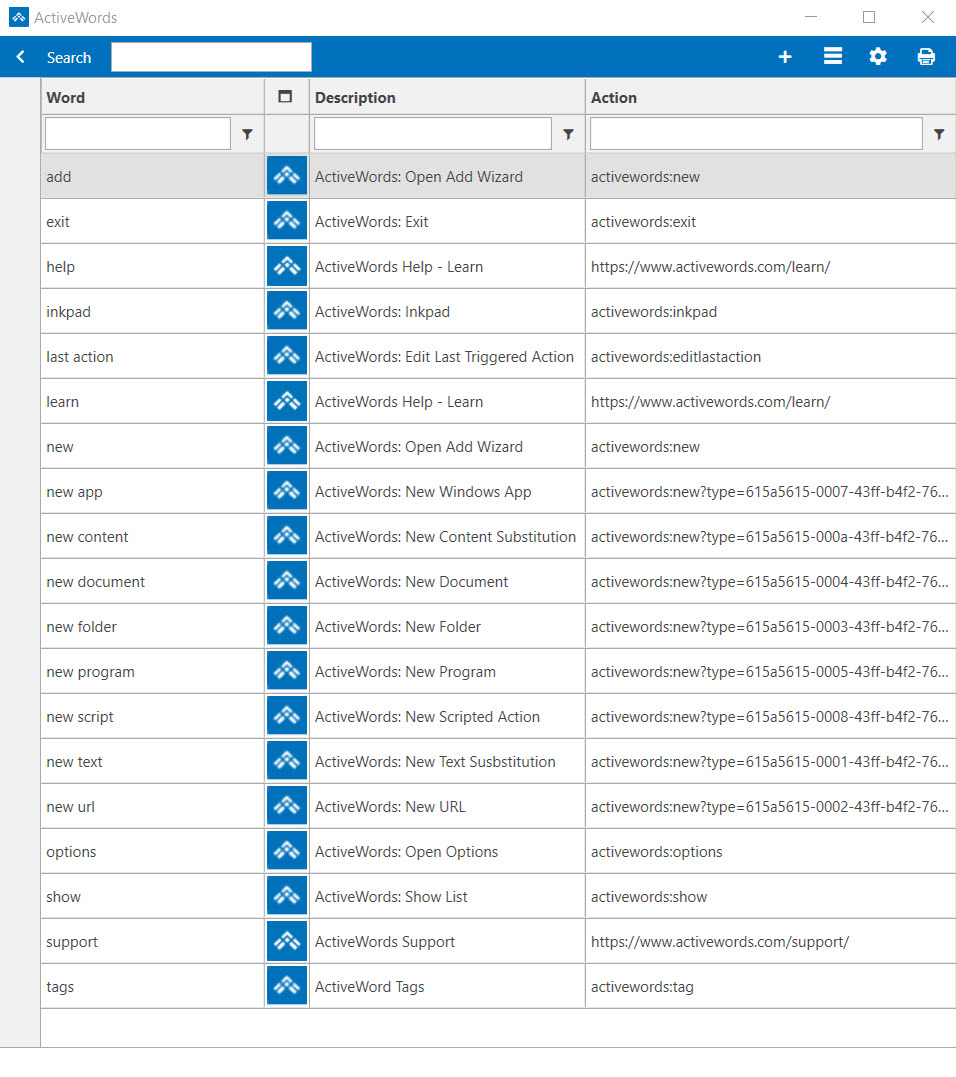Open the hamburger list menu icon
Image resolution: width=956 pixels, height=1077 pixels.
point(832,57)
